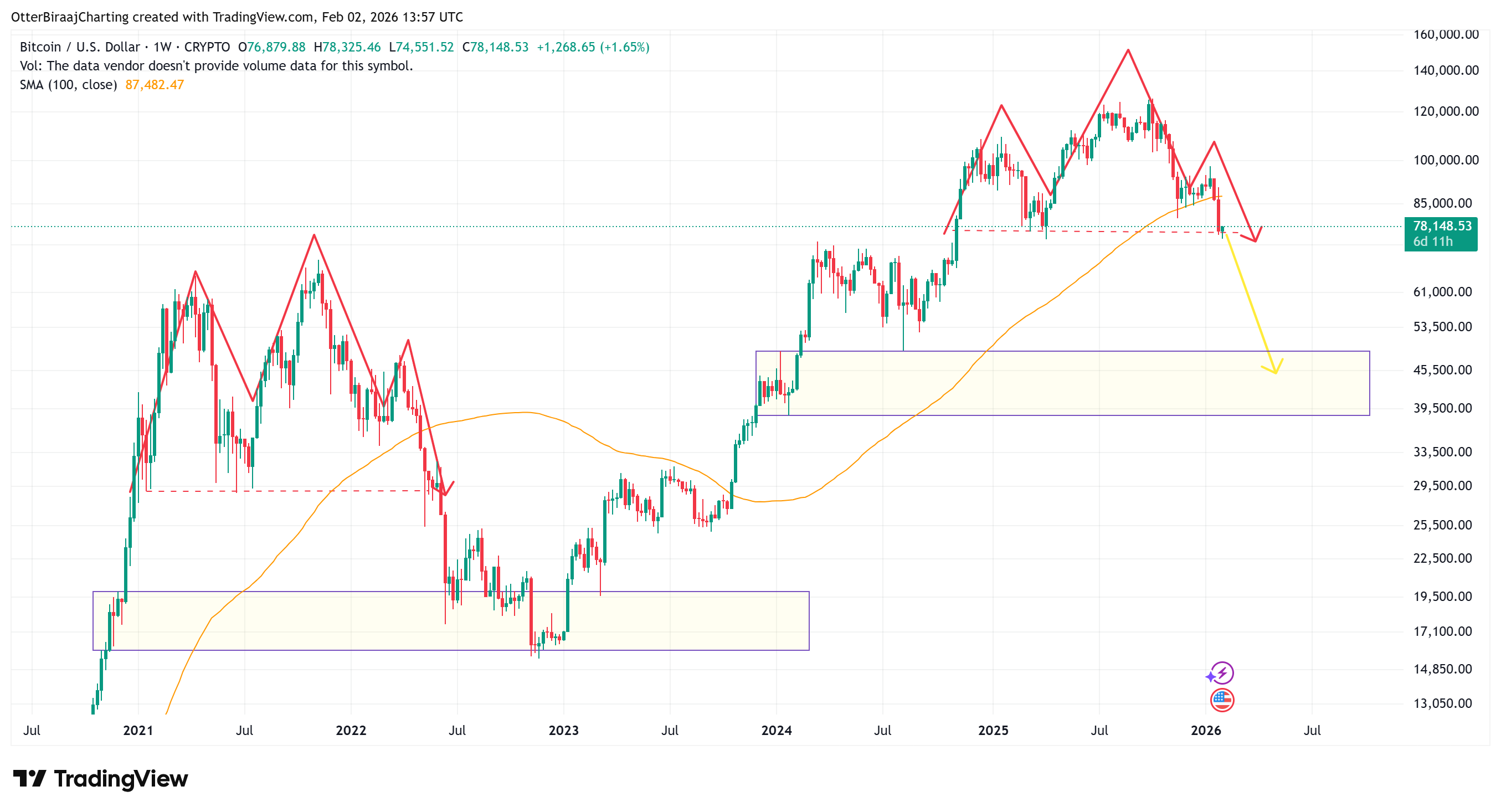Click the green 78,148.53 last-price label
The height and width of the screenshot is (812, 1501).
1442,227
